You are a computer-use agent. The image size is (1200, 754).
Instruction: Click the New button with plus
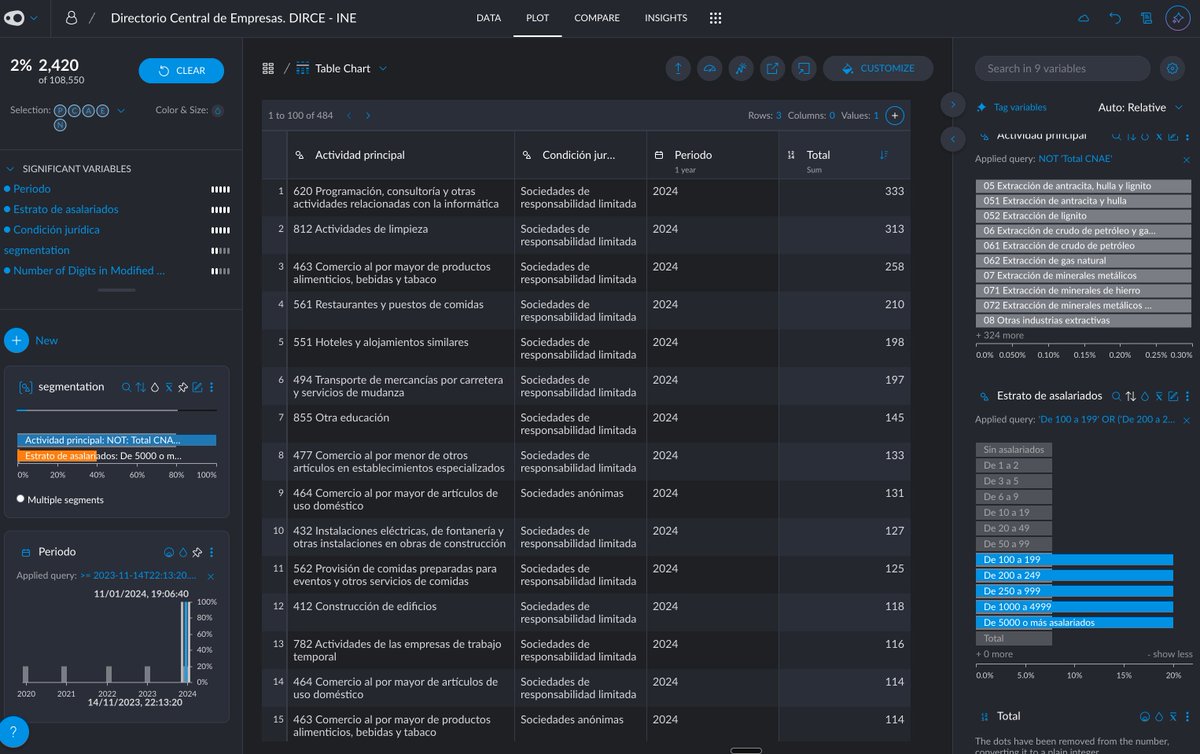coord(31,340)
